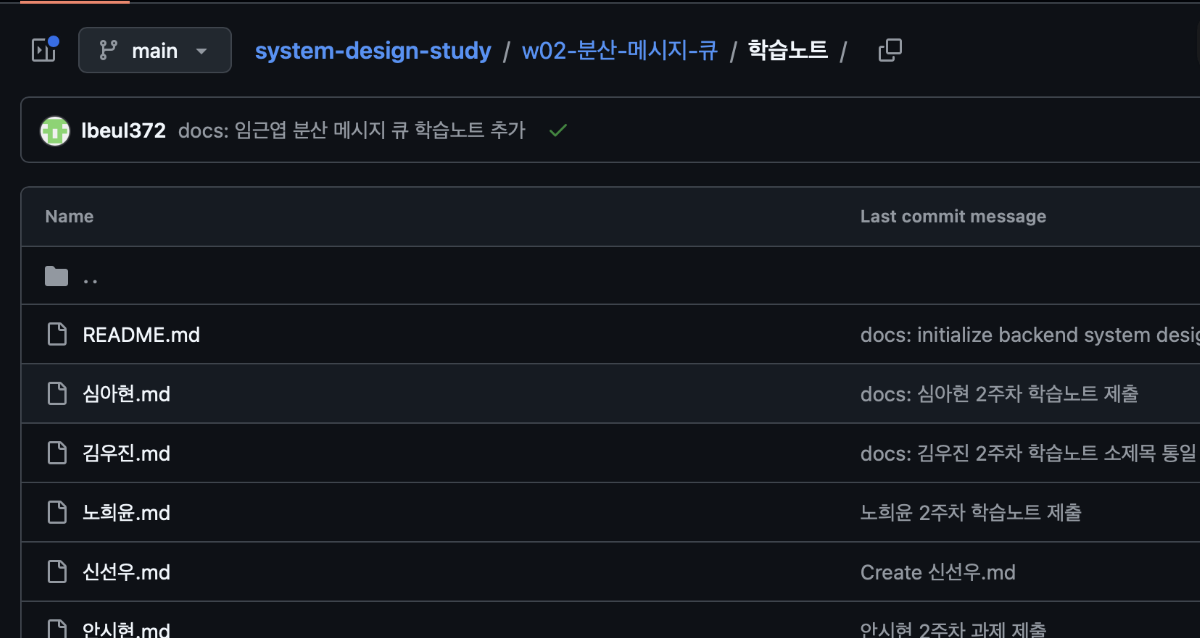Show commit status via green checkmark
The width and height of the screenshot is (1200, 638).
point(558,130)
